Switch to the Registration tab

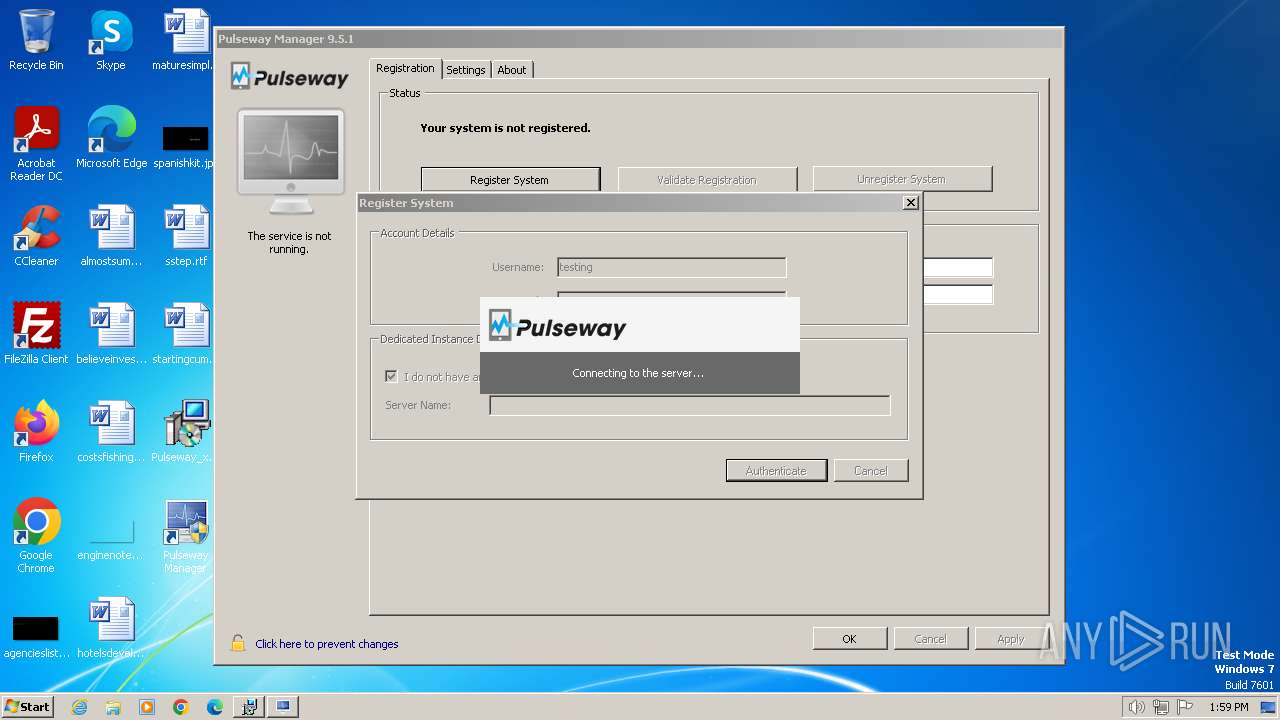point(405,68)
